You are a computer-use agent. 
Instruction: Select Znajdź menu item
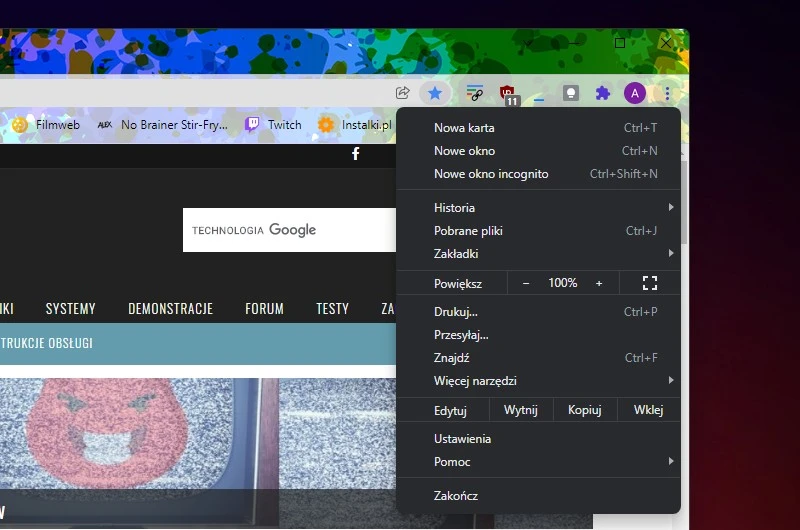click(x=538, y=358)
